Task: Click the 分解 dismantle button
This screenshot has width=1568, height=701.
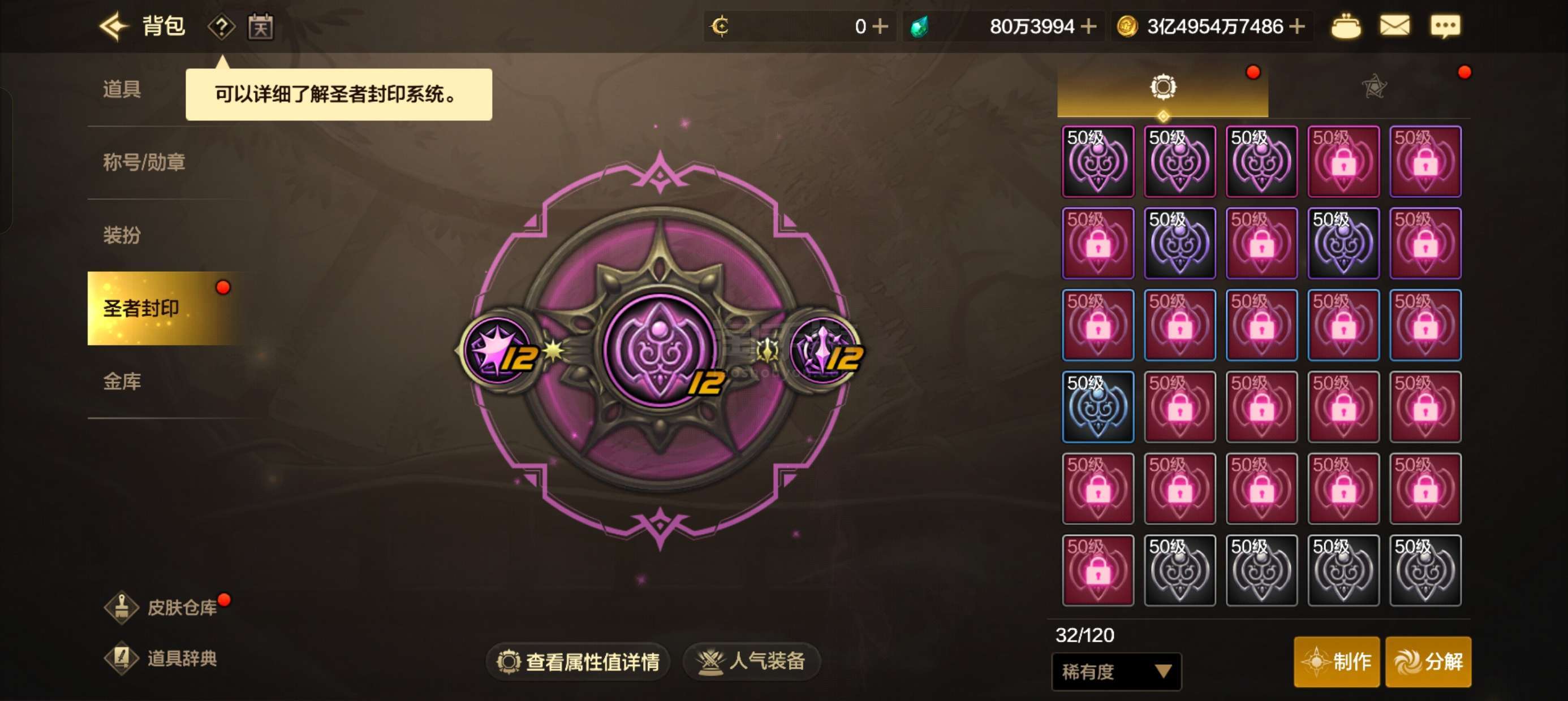Action: (x=1428, y=661)
